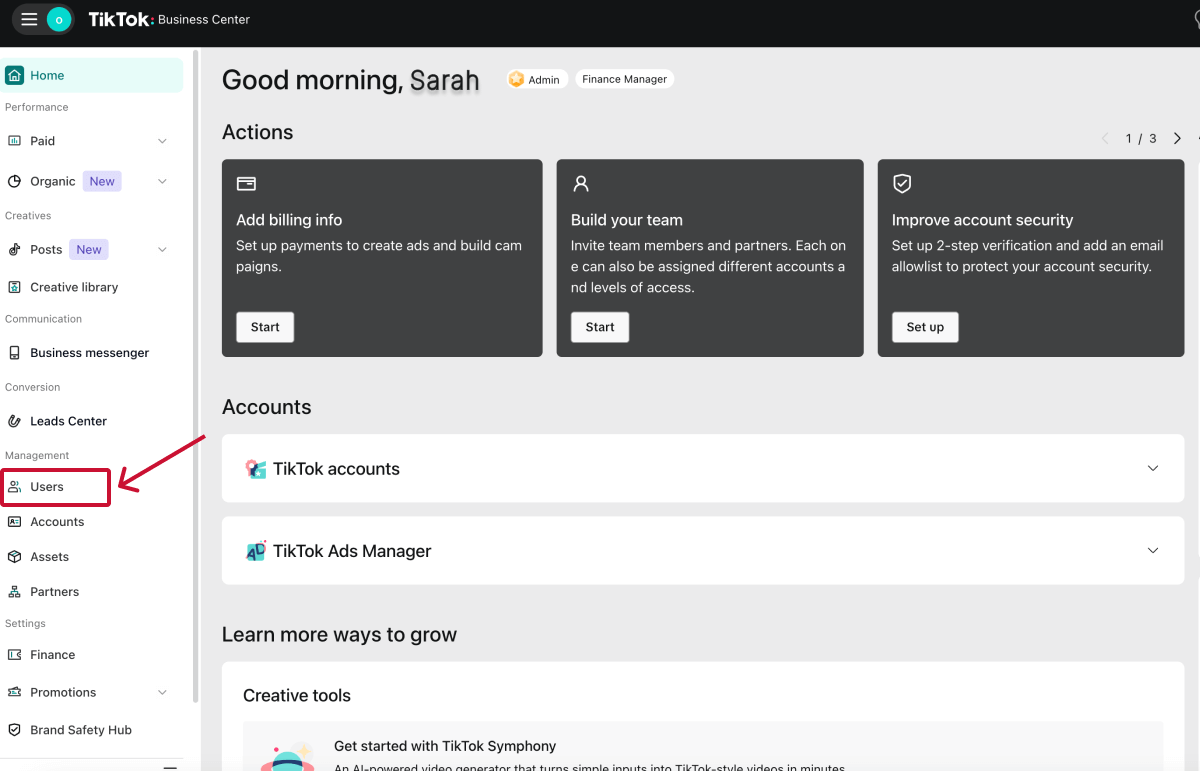The width and height of the screenshot is (1200, 771).
Task: Click the Finance Manager role badge
Action: [624, 79]
